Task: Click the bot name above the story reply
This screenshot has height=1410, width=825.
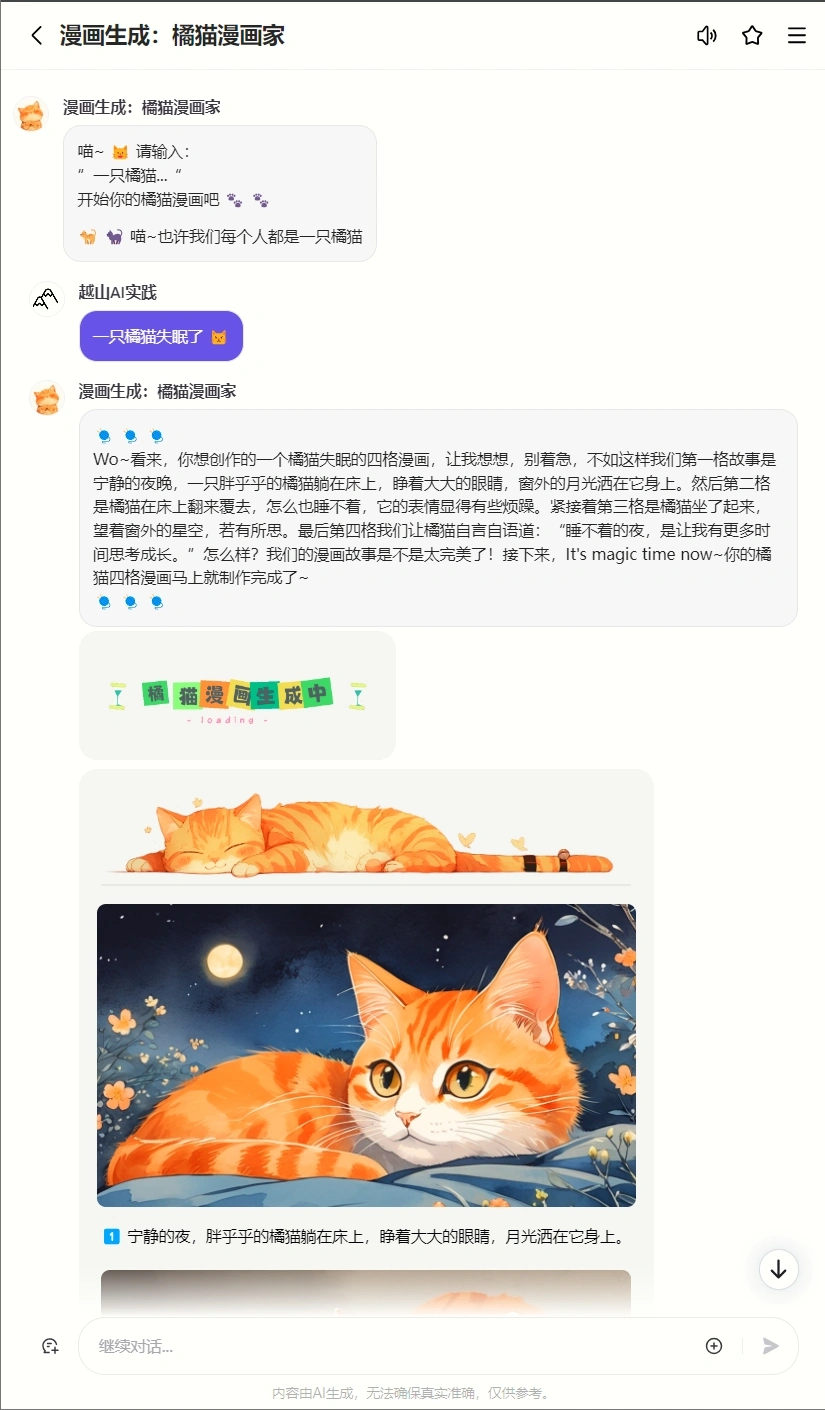Action: 158,391
